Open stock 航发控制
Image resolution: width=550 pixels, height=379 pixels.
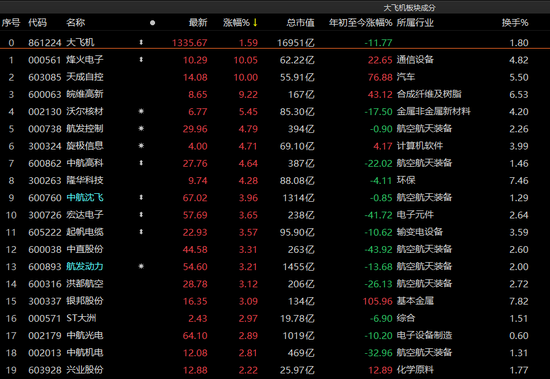85,128
